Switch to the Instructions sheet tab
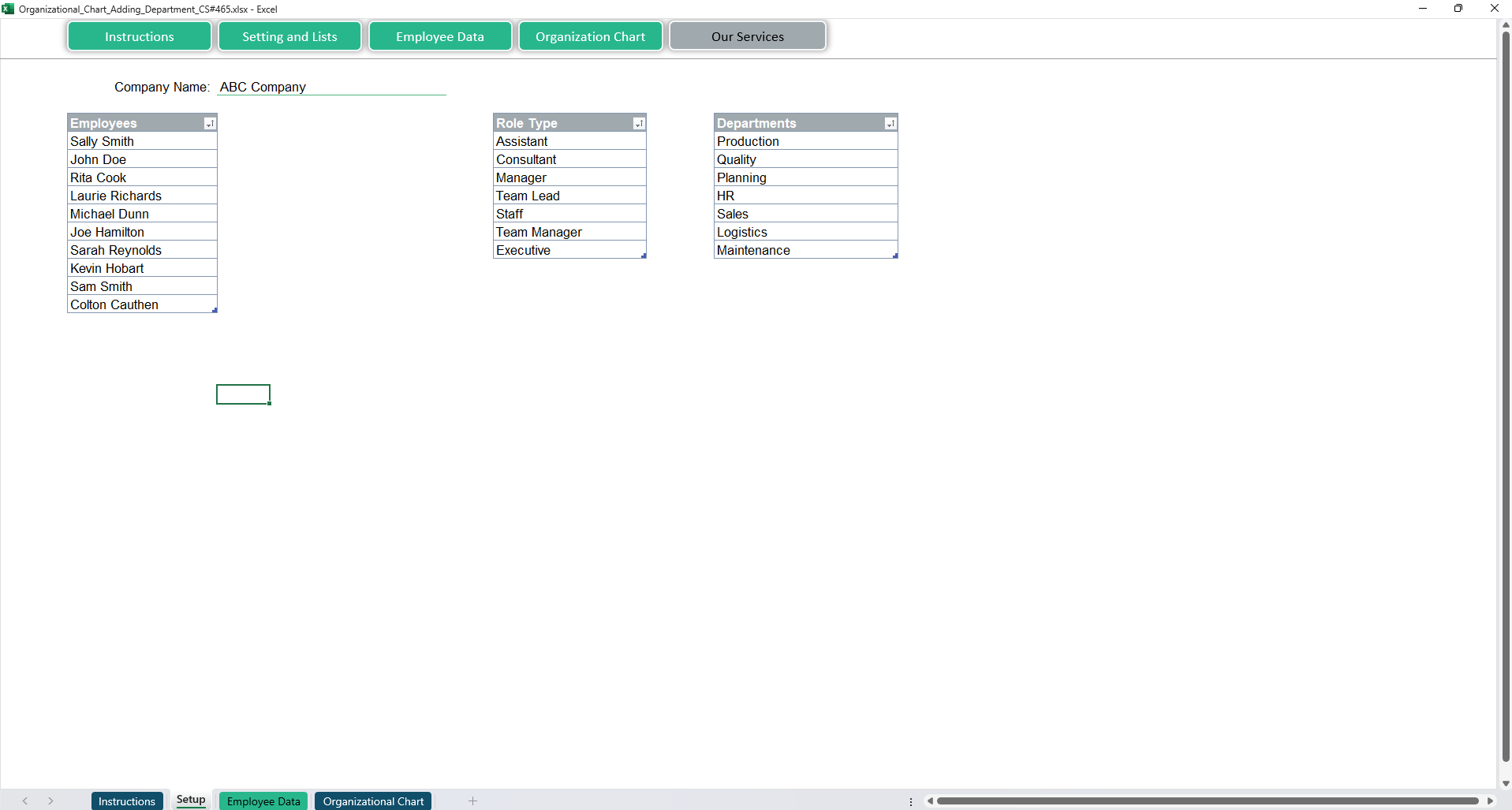The height and width of the screenshot is (810, 1512). 127,801
